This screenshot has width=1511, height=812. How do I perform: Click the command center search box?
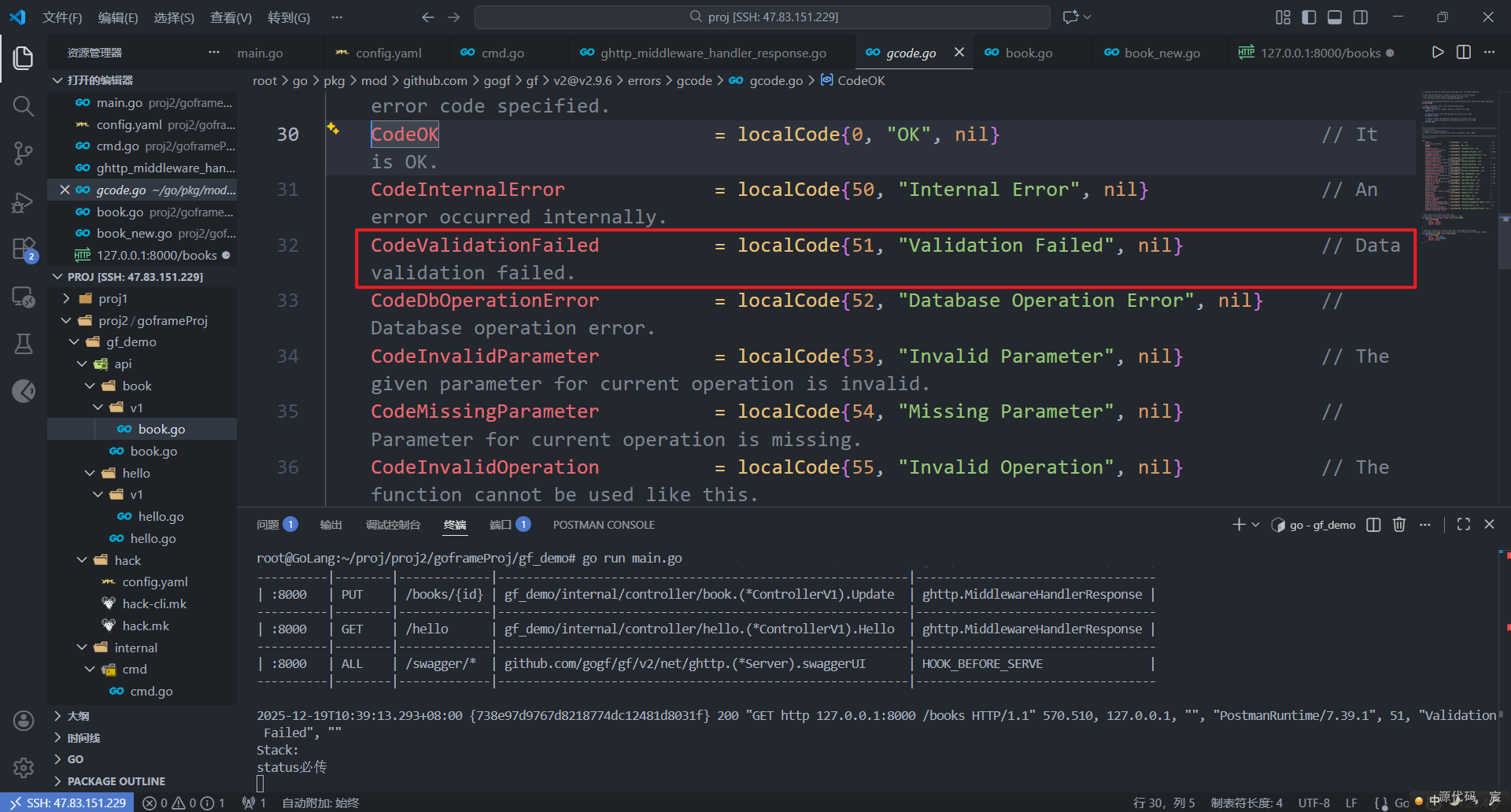click(x=762, y=17)
